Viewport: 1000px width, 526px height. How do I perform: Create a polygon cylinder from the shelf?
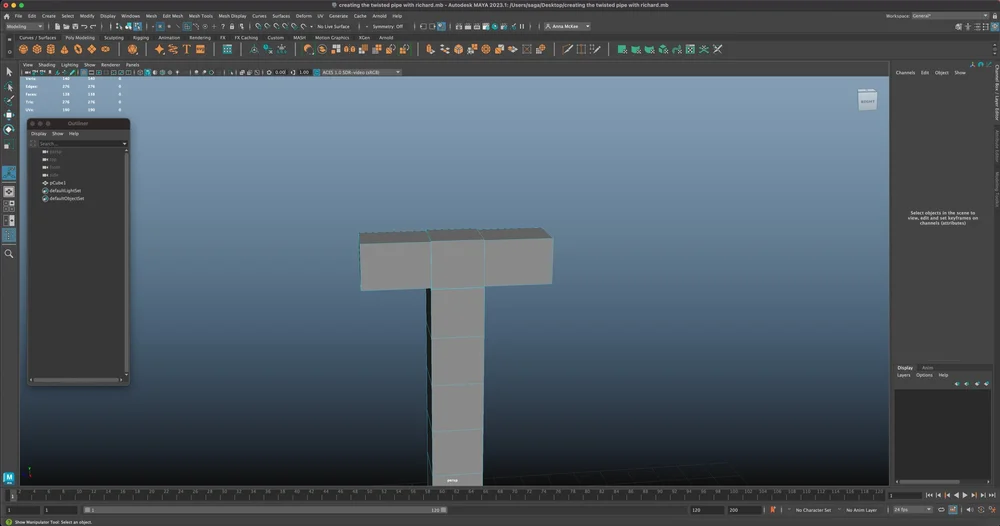click(50, 49)
